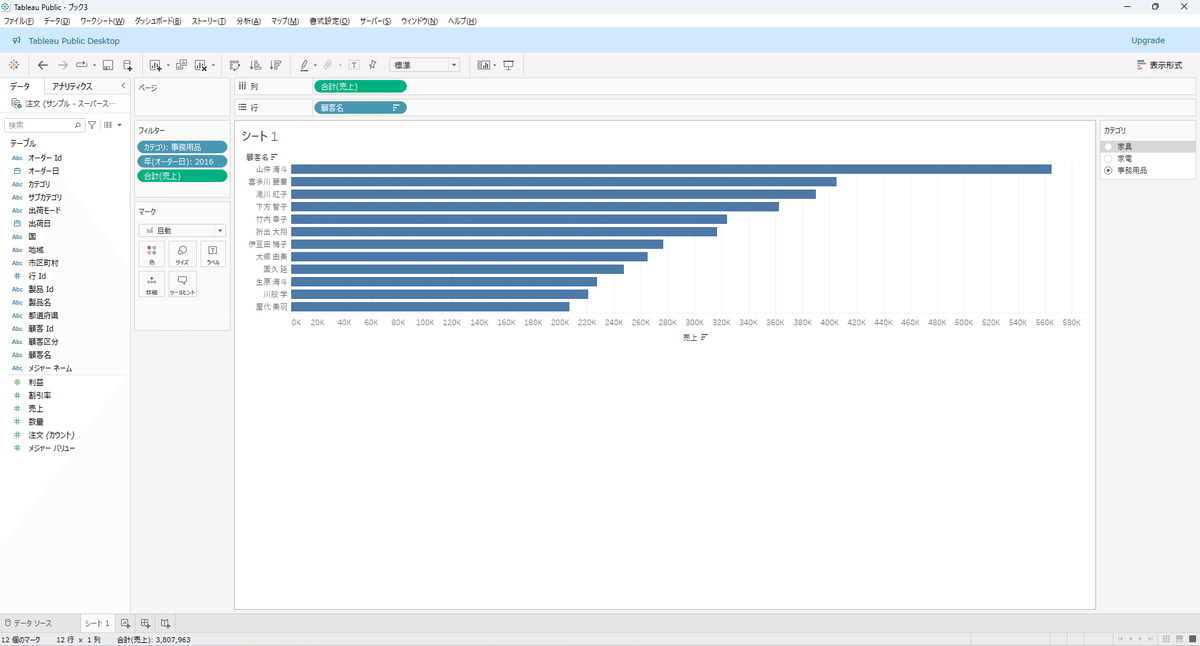The height and width of the screenshot is (646, 1200).
Task: Open the Highlight pen icon in toolbar
Action: point(304,64)
